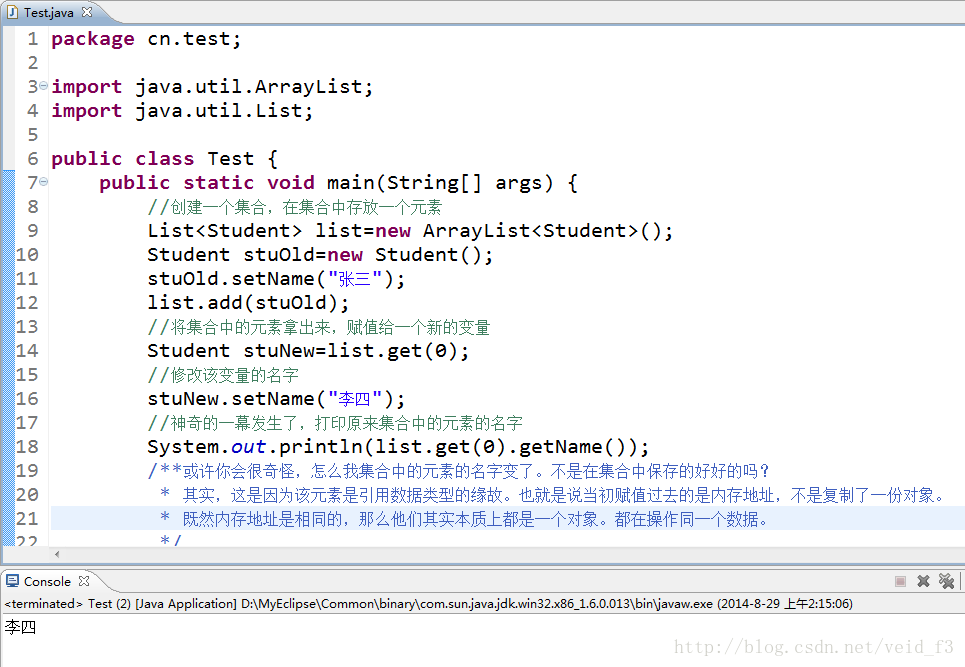This screenshot has width=965, height=667.
Task: Click the Console monitor icon
Action: tap(12, 581)
